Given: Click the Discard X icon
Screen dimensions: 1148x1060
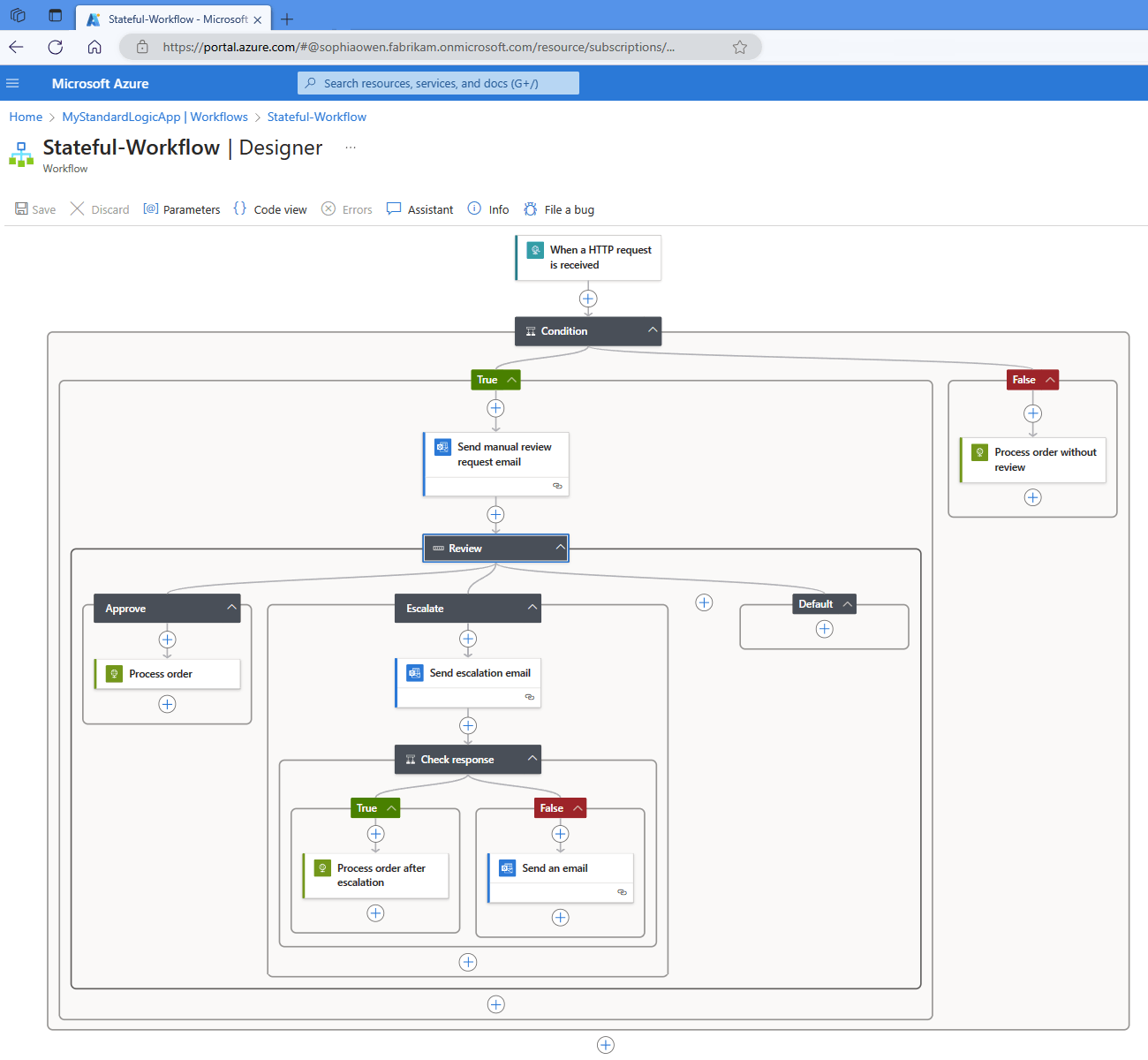Looking at the screenshot, I should click(x=77, y=208).
